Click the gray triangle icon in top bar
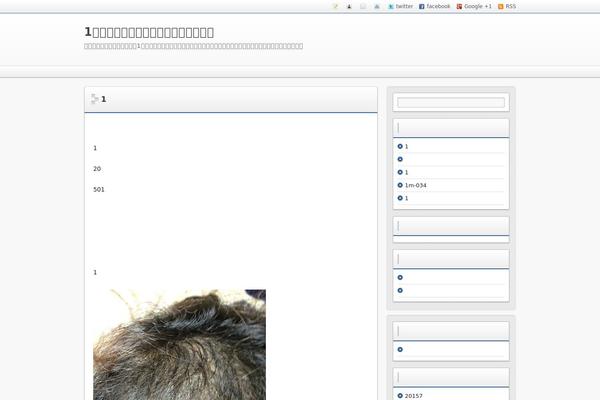Image resolution: width=600 pixels, height=400 pixels. click(377, 7)
